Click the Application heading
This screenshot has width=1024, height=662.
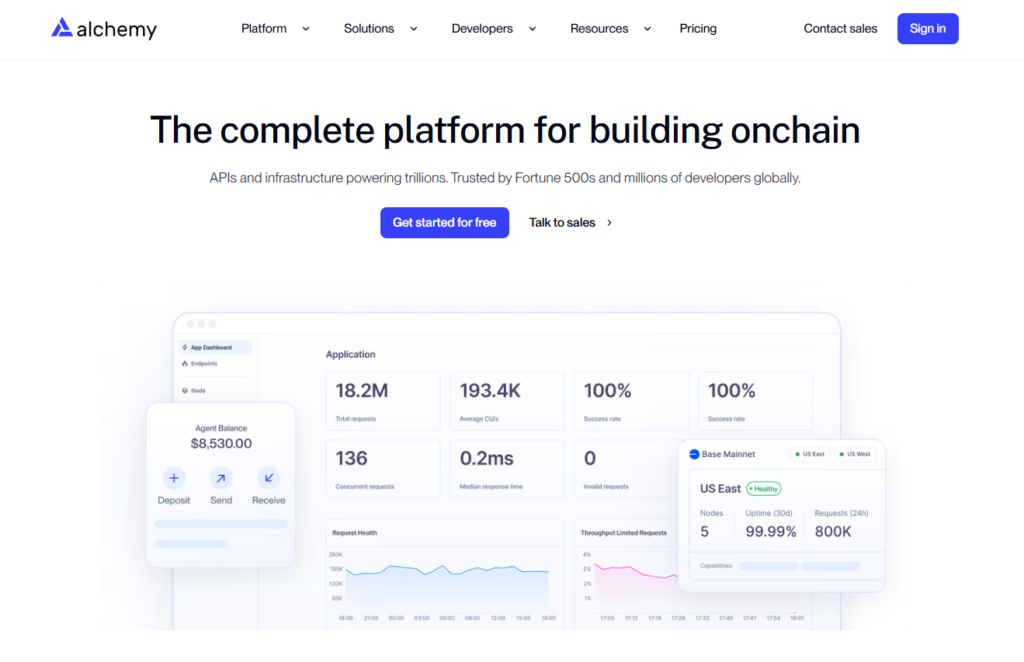click(x=351, y=354)
